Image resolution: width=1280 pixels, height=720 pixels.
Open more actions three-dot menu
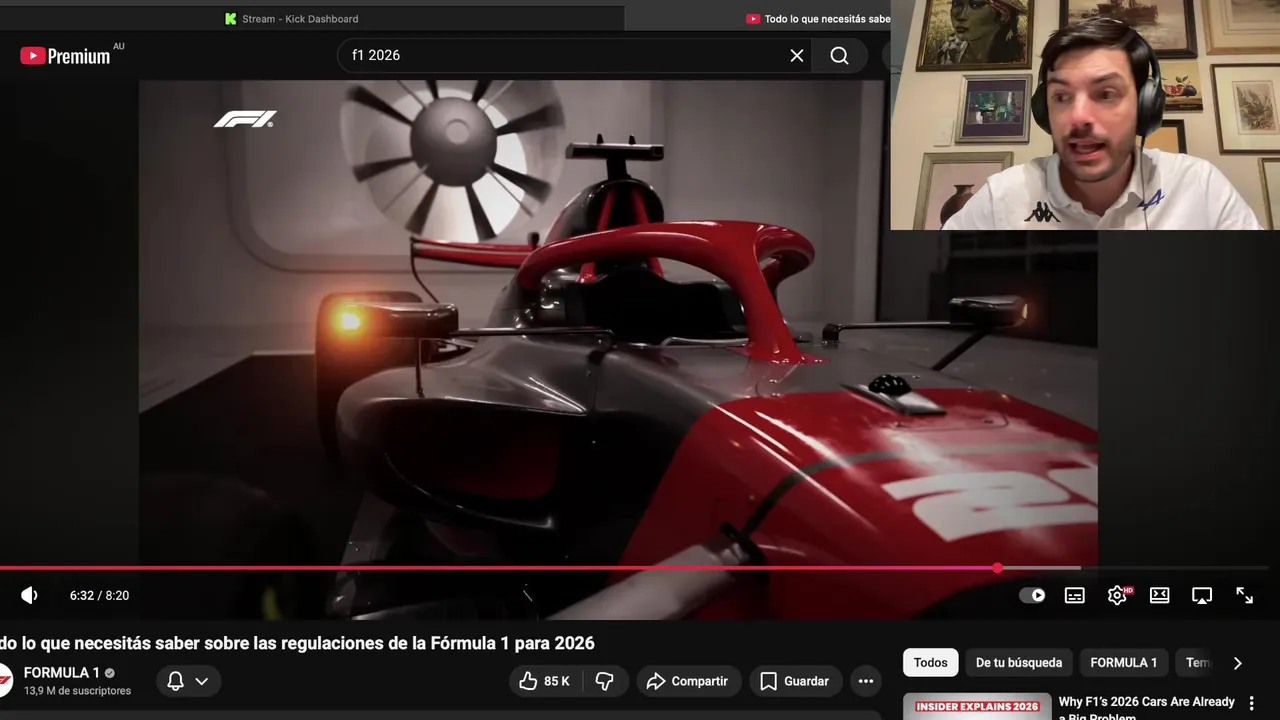(866, 681)
